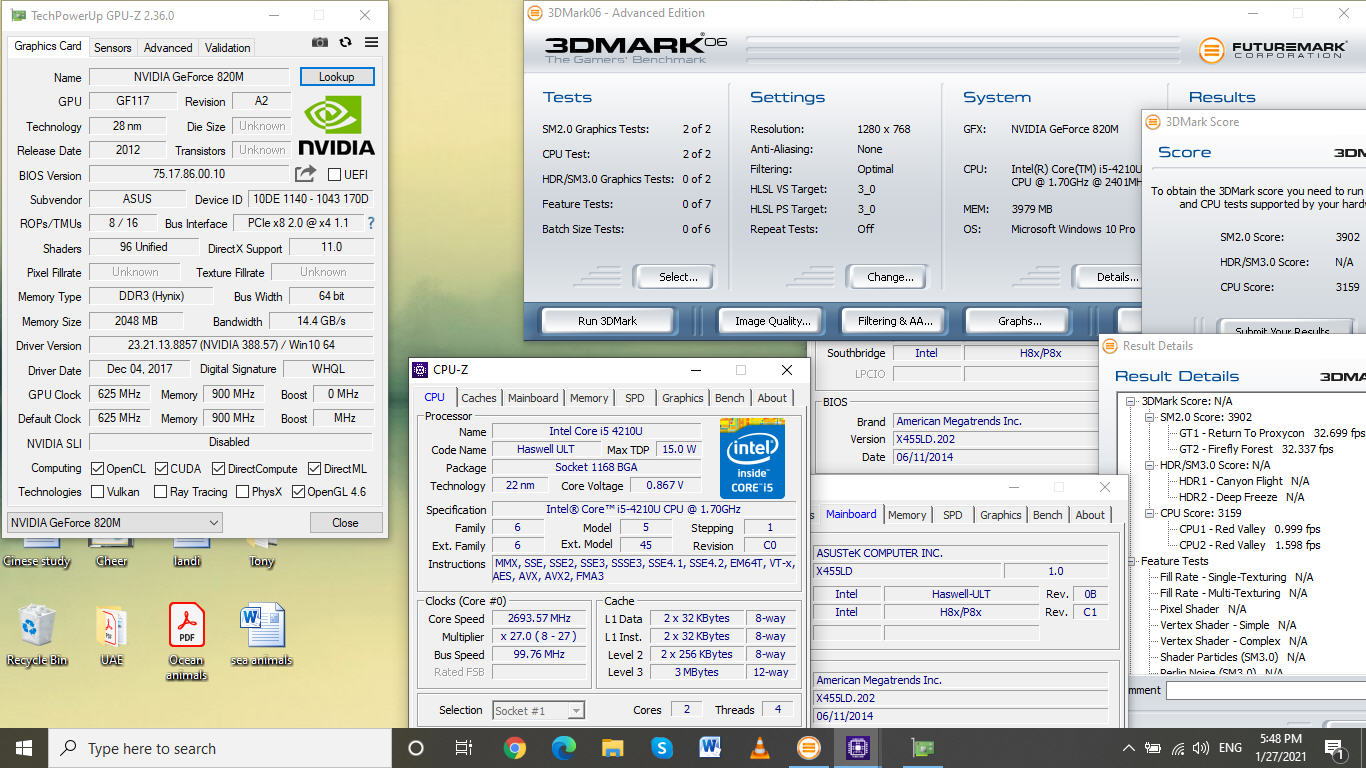Open Bench tab in front CPU-Z

pyautogui.click(x=730, y=398)
